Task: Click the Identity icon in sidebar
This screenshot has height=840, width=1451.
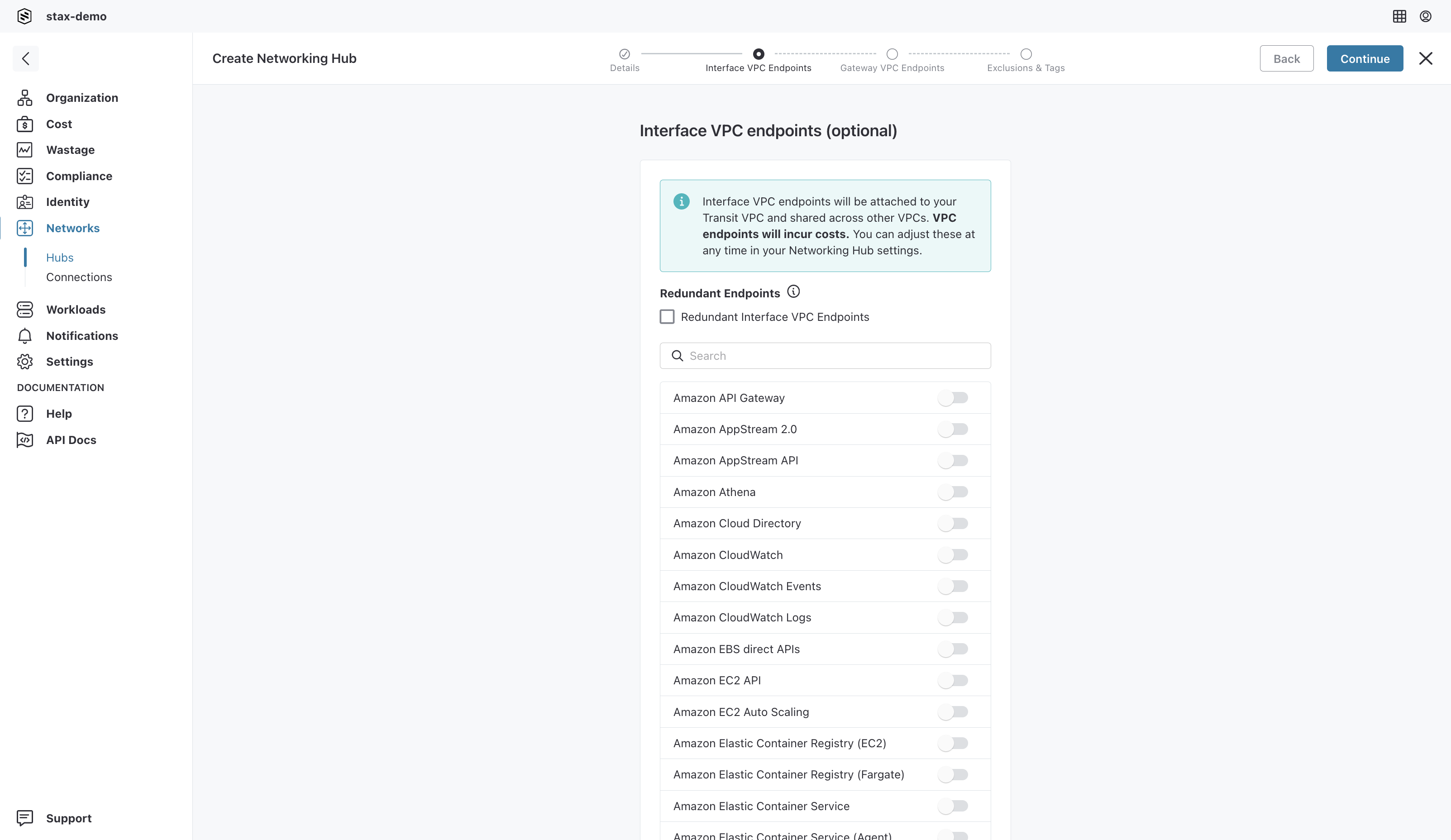Action: pos(27,202)
